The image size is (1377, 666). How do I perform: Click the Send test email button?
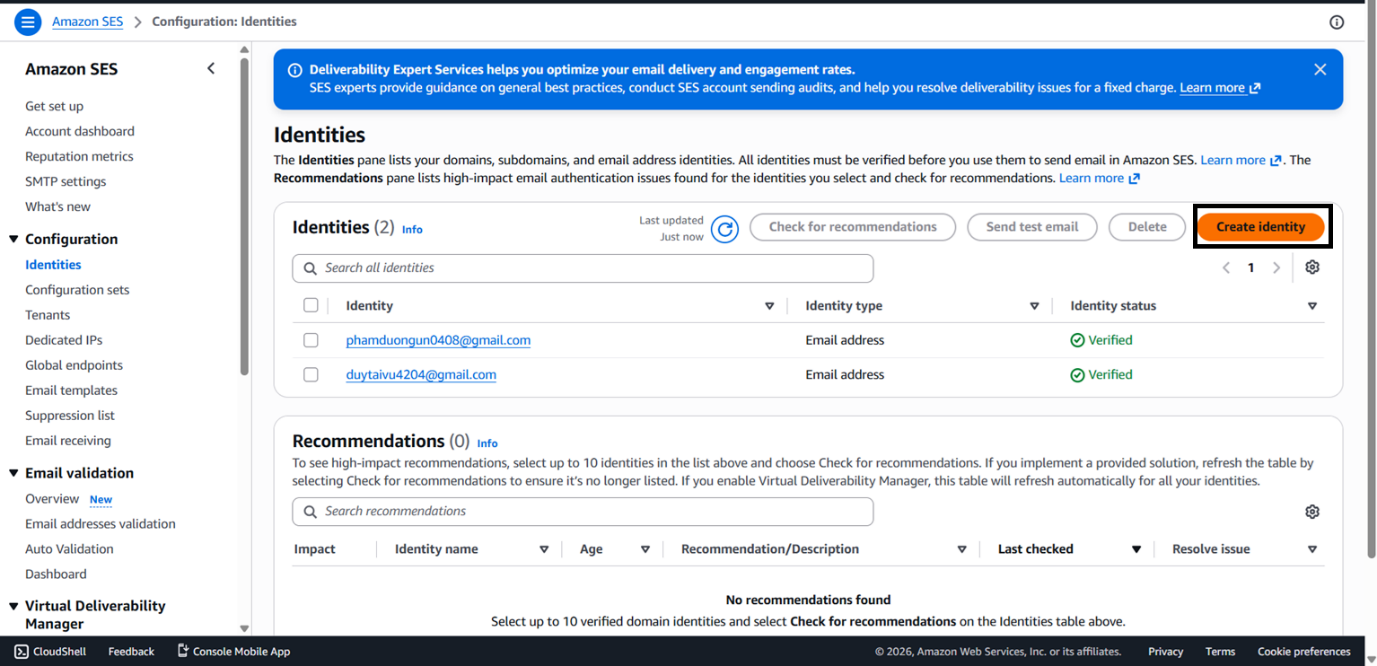(x=1032, y=227)
